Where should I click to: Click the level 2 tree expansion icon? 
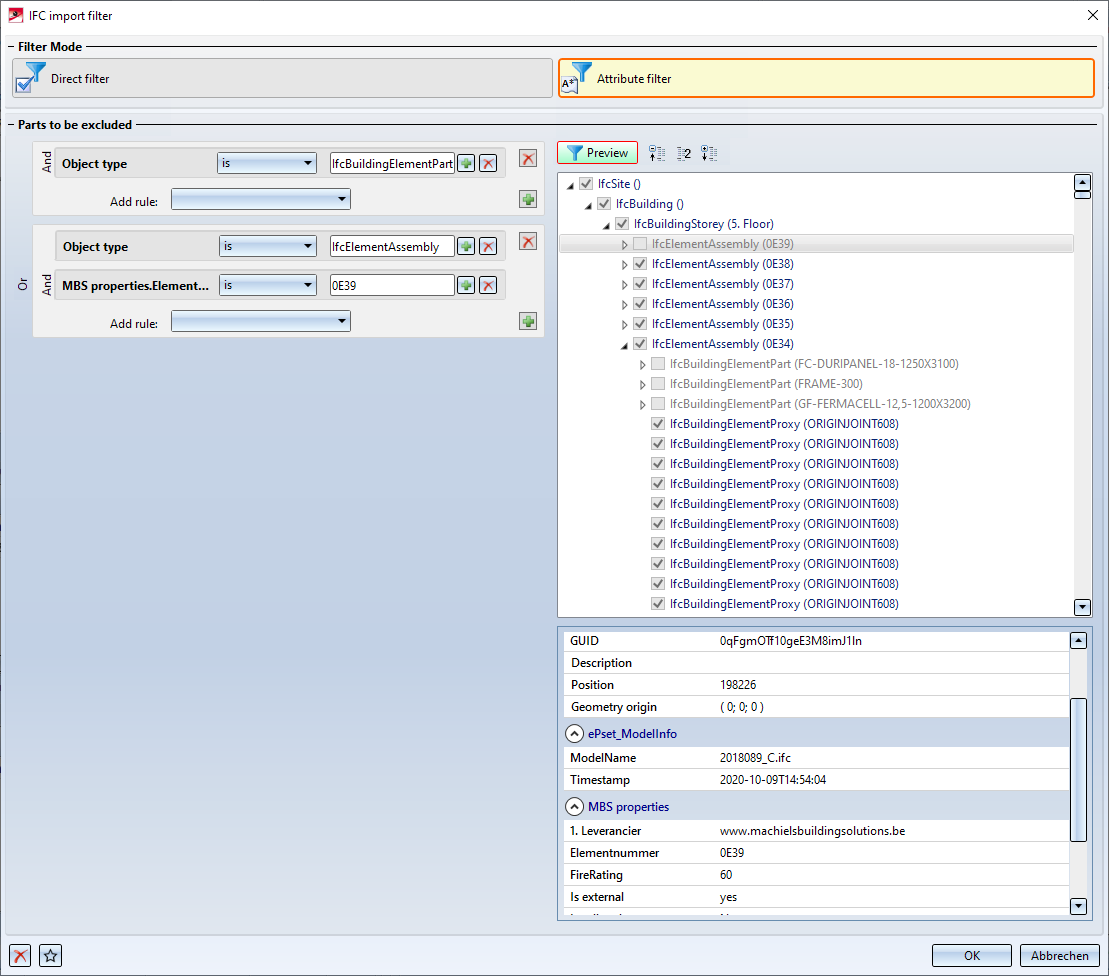pyautogui.click(x=684, y=153)
